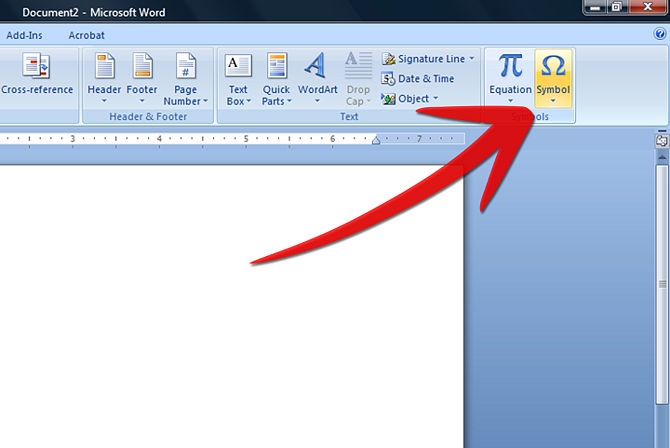Click in the blank document page
Image resolution: width=670 pixels, height=448 pixels.
231,306
